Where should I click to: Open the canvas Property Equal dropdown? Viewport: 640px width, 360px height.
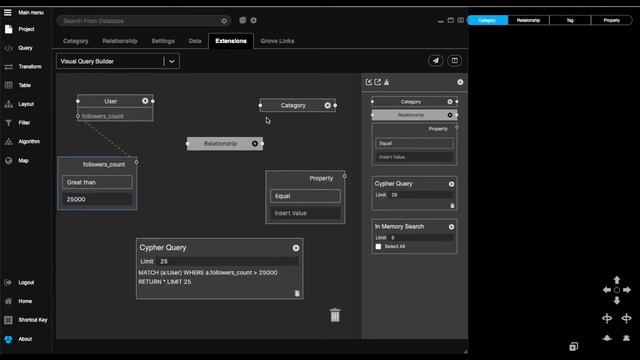coord(305,196)
